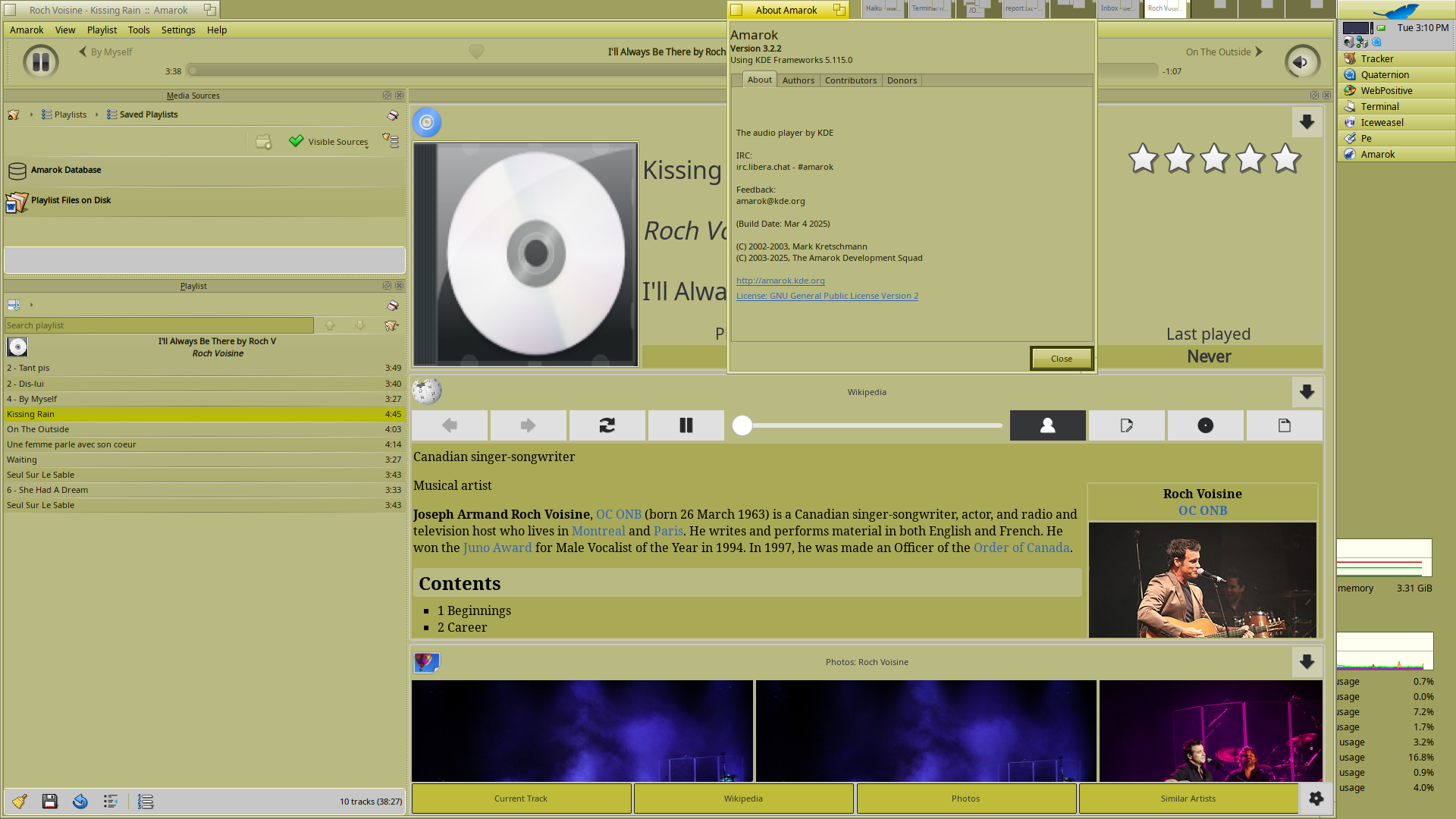The width and height of the screenshot is (1456, 819).
Task: Select 6 - She Had A Dream track
Action: click(205, 490)
